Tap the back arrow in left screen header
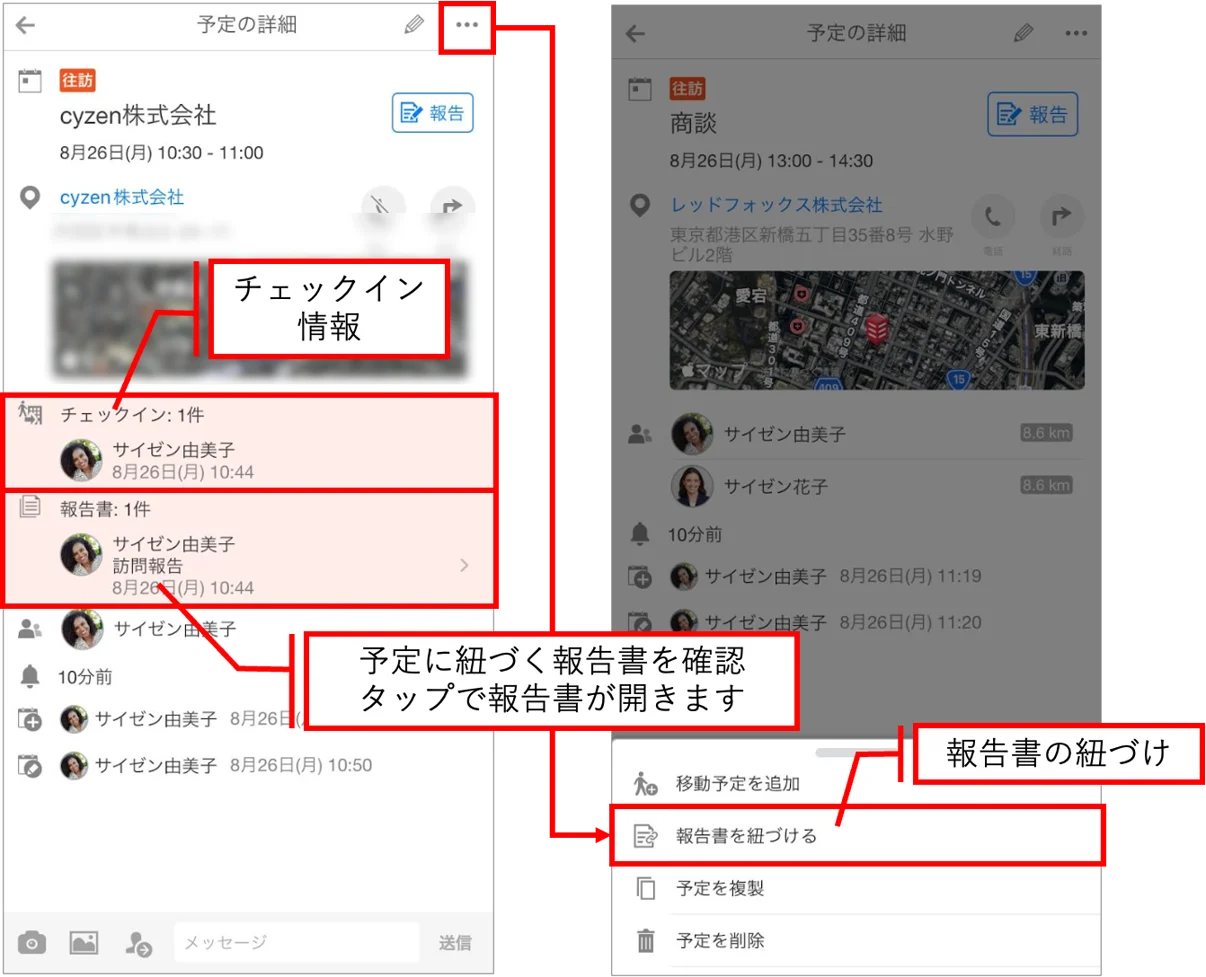Viewport: 1206px width, 977px height. tap(26, 26)
